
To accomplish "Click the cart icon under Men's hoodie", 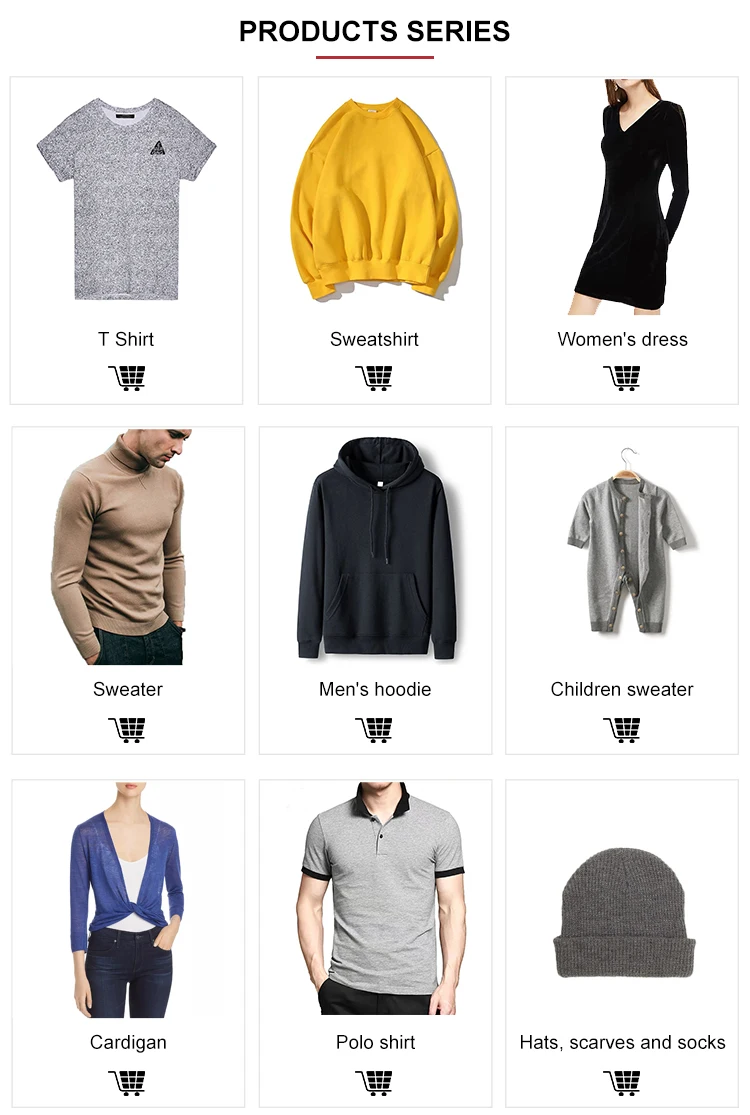I will pyautogui.click(x=374, y=730).
